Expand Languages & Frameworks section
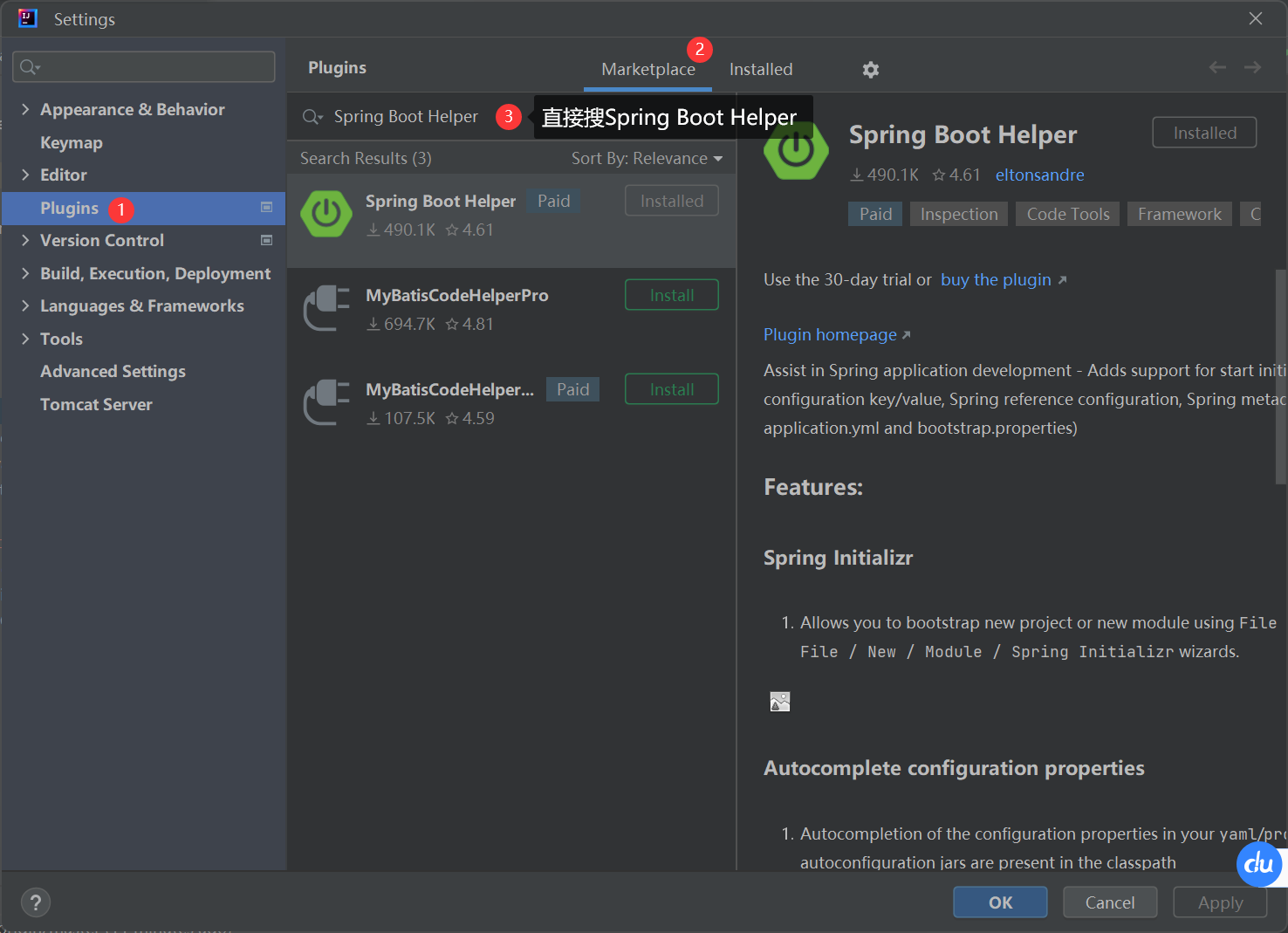This screenshot has height=933, width=1288. pyautogui.click(x=25, y=305)
